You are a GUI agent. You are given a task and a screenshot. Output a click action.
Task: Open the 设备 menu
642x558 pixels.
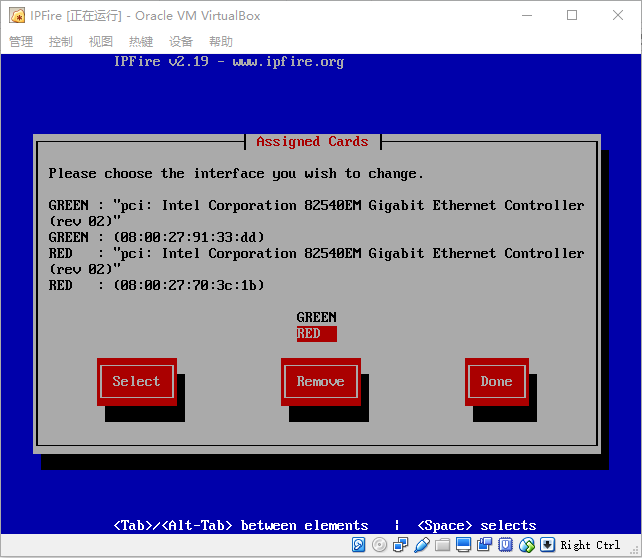(181, 41)
